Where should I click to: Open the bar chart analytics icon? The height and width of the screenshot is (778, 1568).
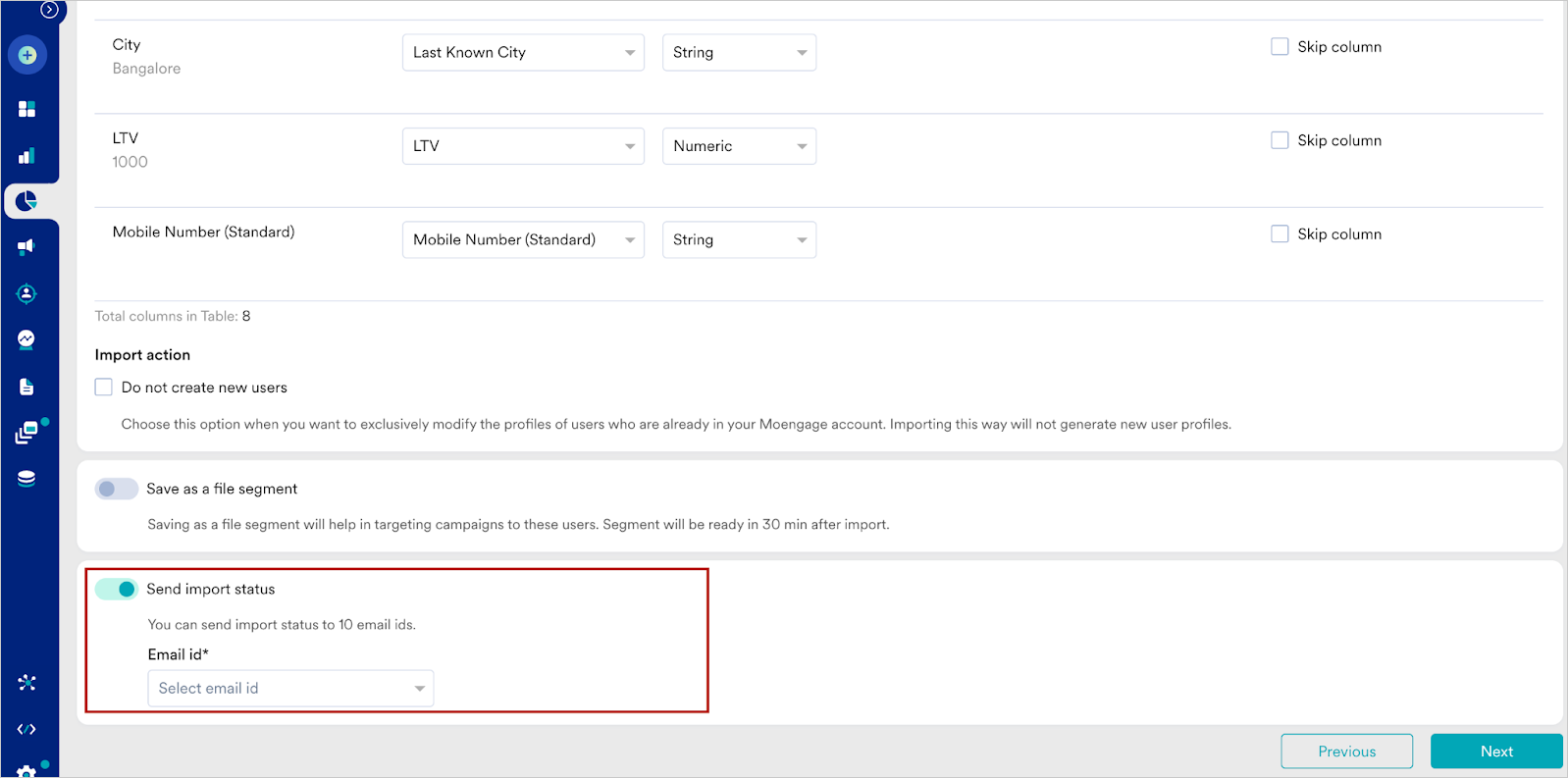pyautogui.click(x=27, y=156)
